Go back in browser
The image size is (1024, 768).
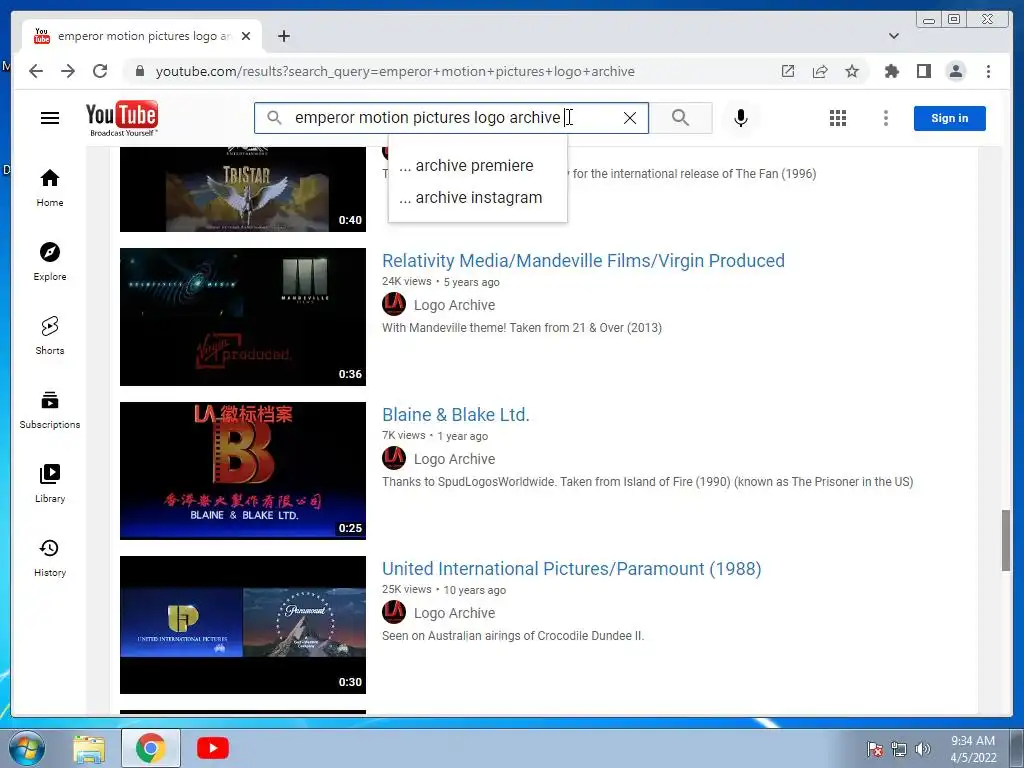pos(36,71)
